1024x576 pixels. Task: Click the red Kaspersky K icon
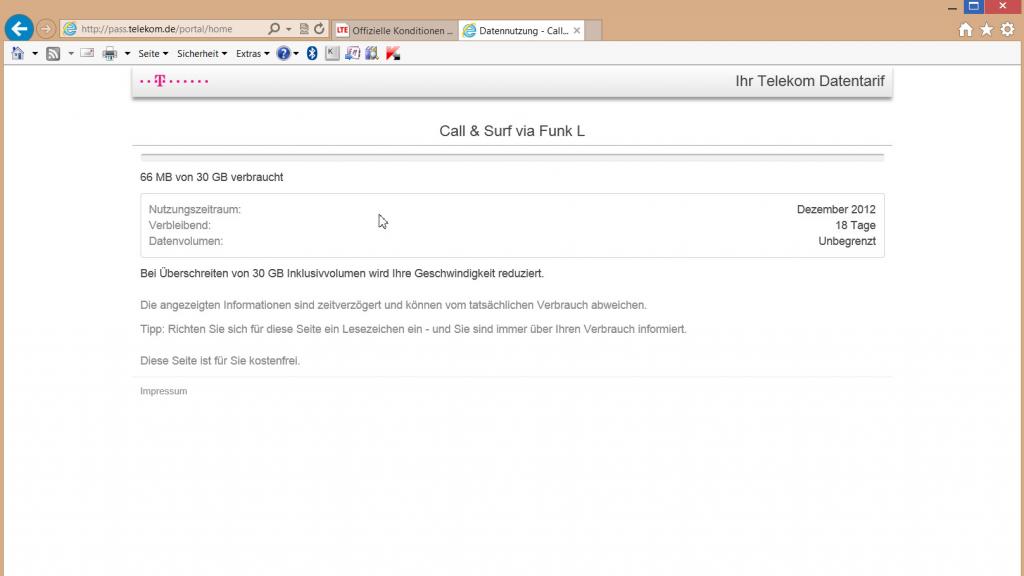coord(393,54)
